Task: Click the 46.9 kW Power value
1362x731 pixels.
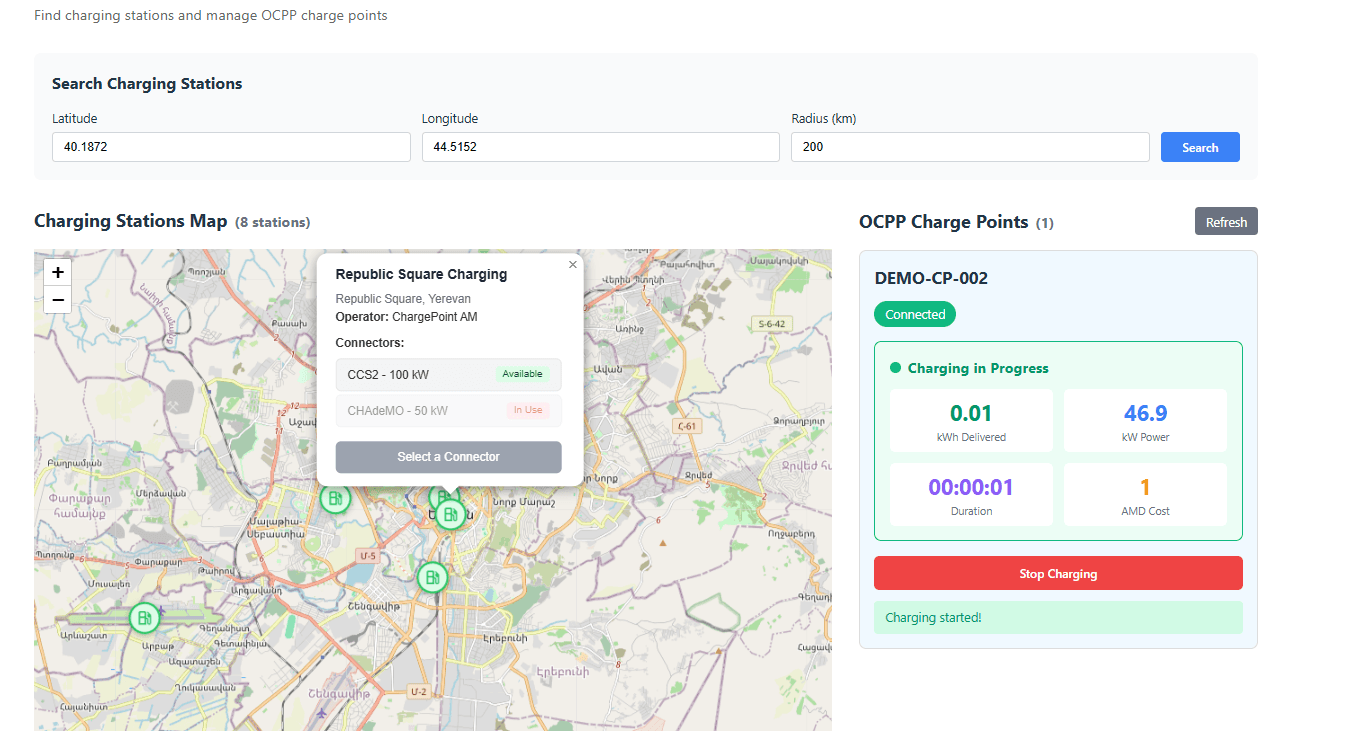Action: point(1145,413)
